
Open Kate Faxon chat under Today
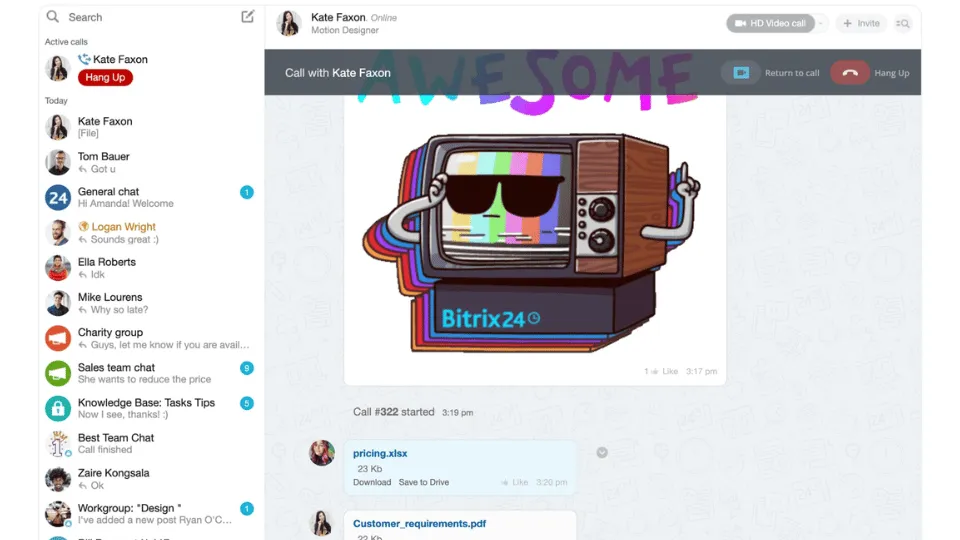click(152, 127)
